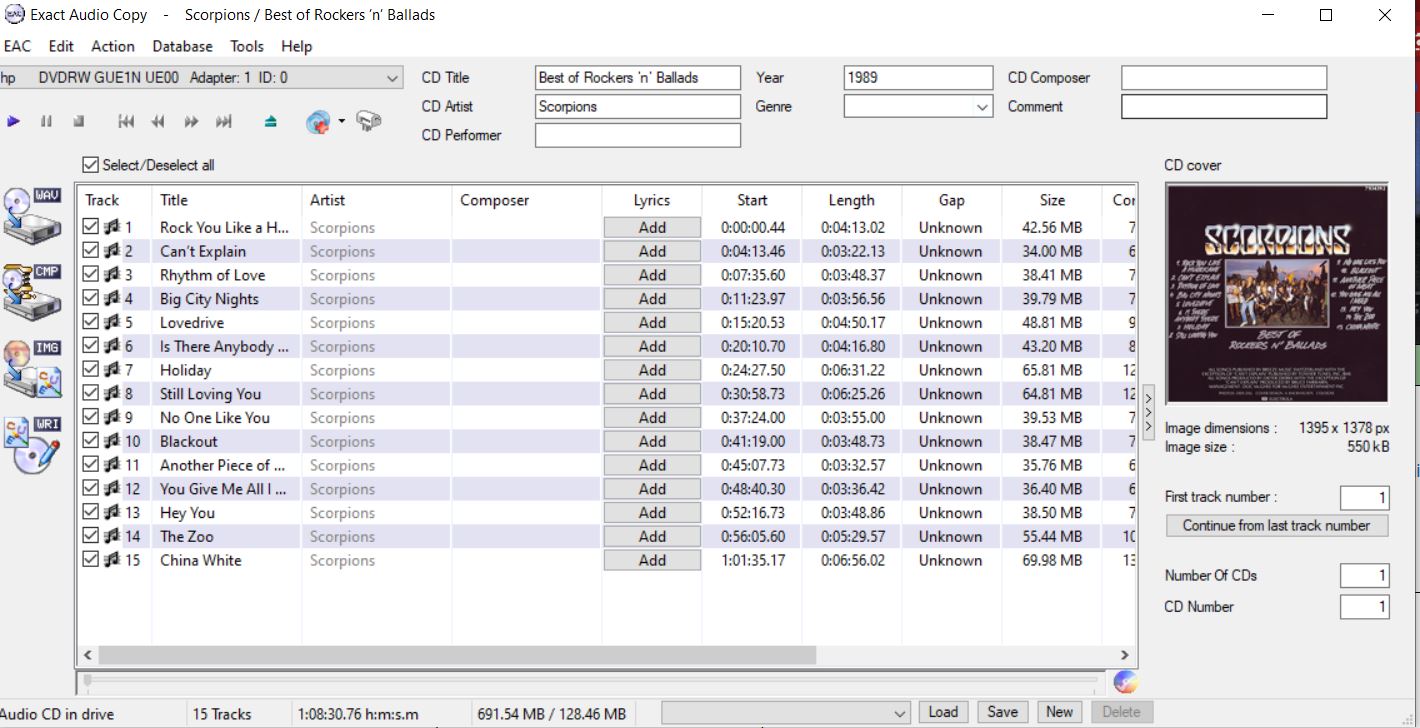Pause playback with the pause icon
Viewport: 1420px width, 728px height.
46,122
